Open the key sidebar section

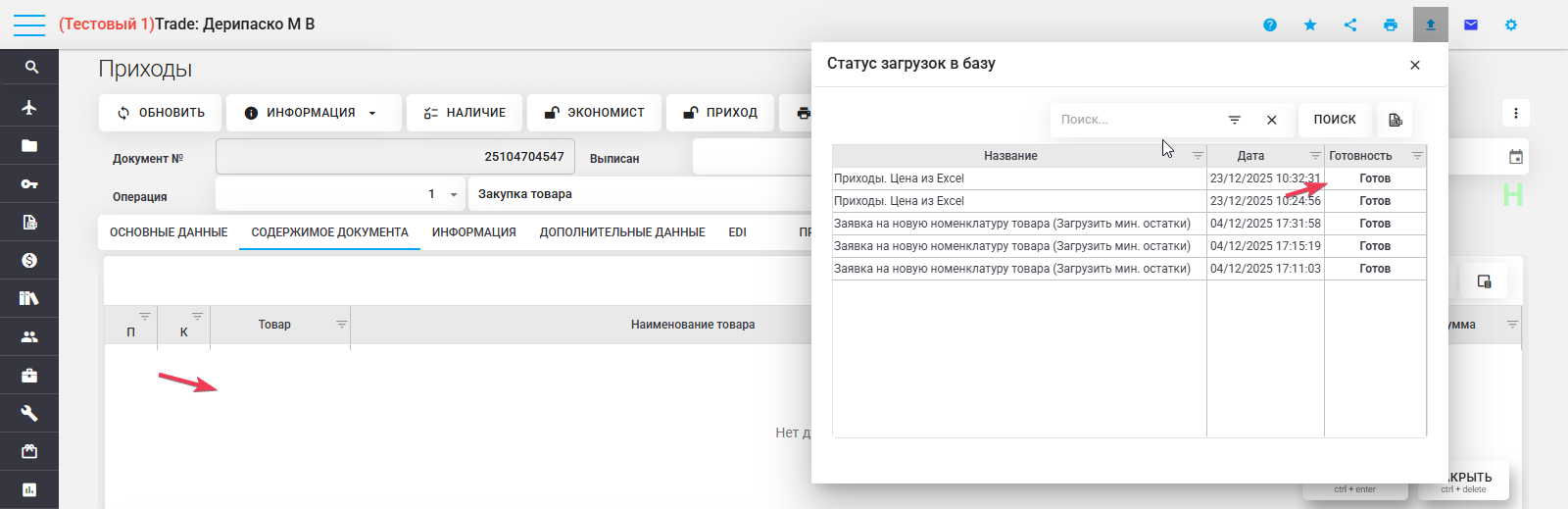point(29,183)
